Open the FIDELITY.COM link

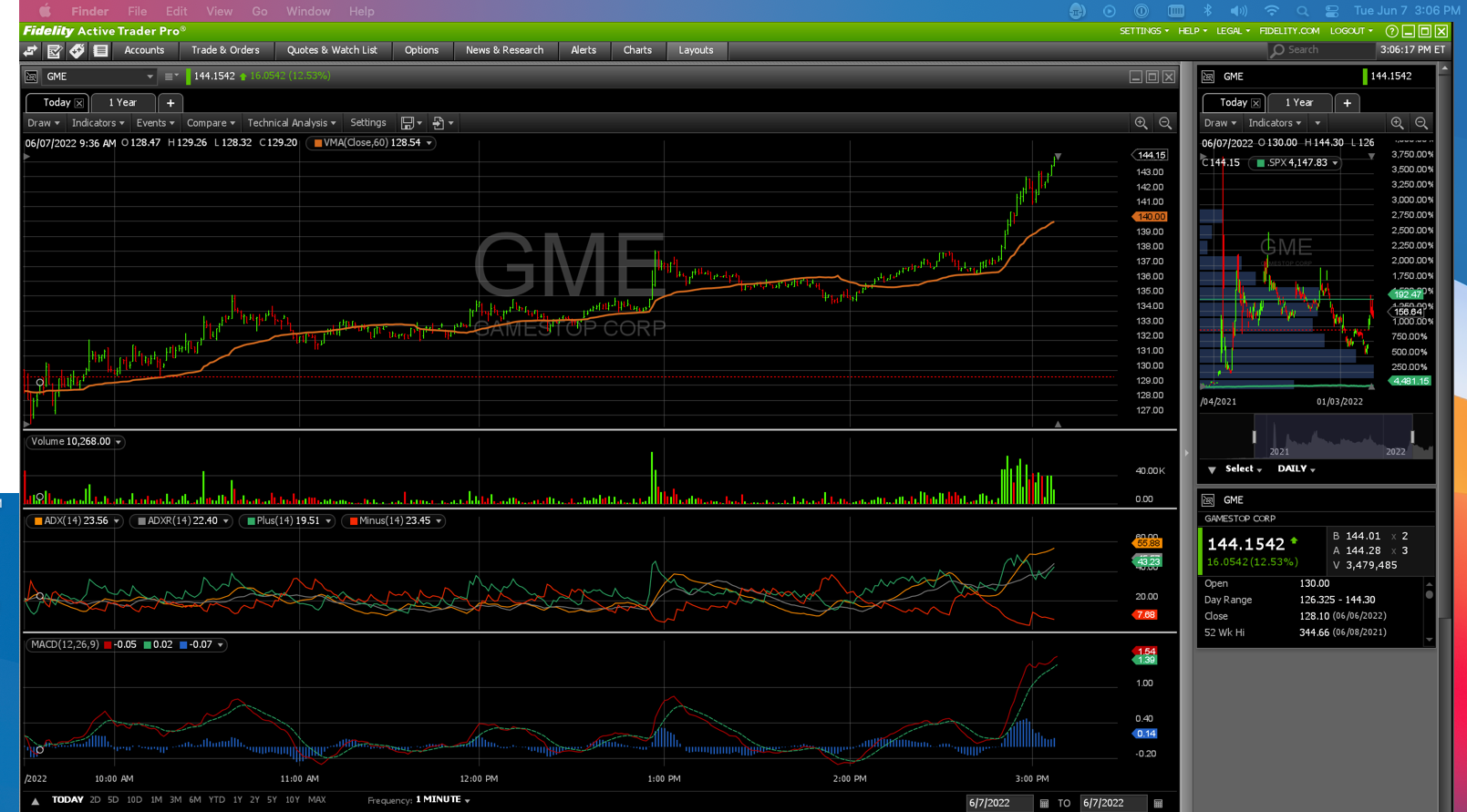pos(1289,31)
